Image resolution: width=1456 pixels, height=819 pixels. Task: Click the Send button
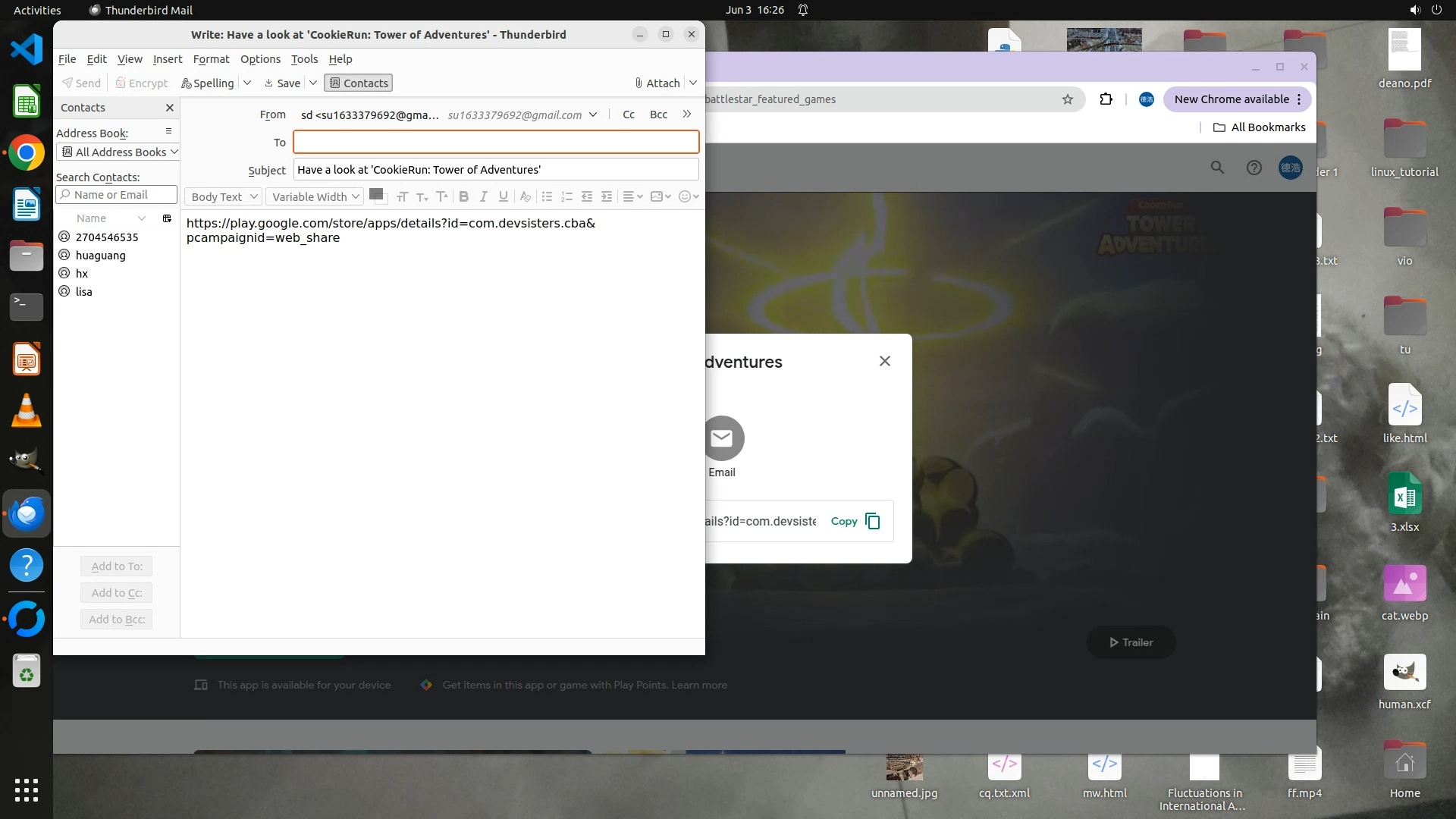(x=81, y=83)
